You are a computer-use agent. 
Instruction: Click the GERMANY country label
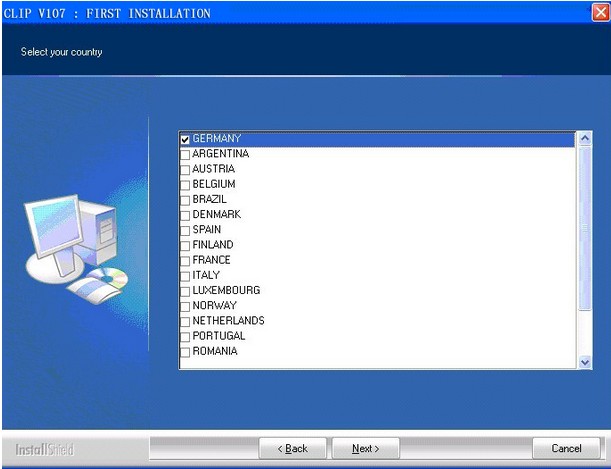click(217, 138)
